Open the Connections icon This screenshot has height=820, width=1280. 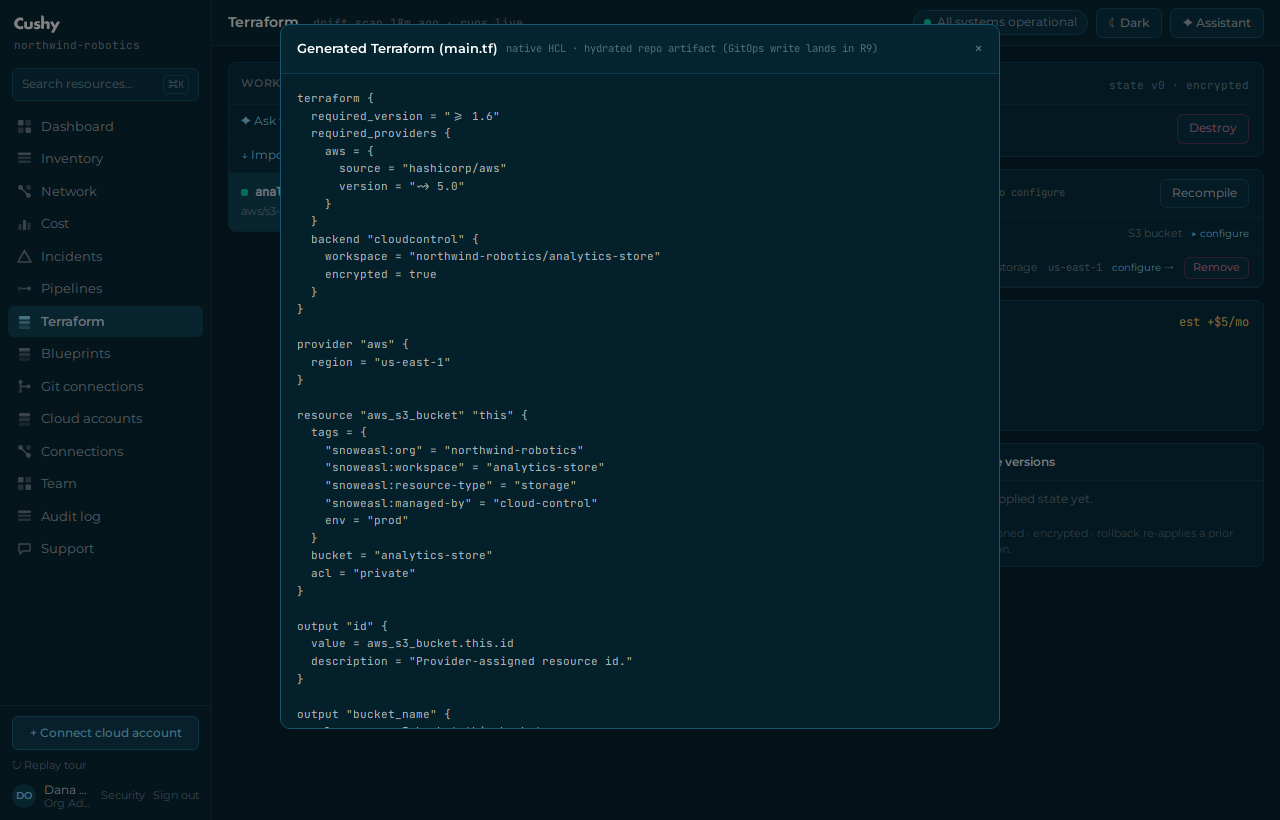(x=24, y=452)
